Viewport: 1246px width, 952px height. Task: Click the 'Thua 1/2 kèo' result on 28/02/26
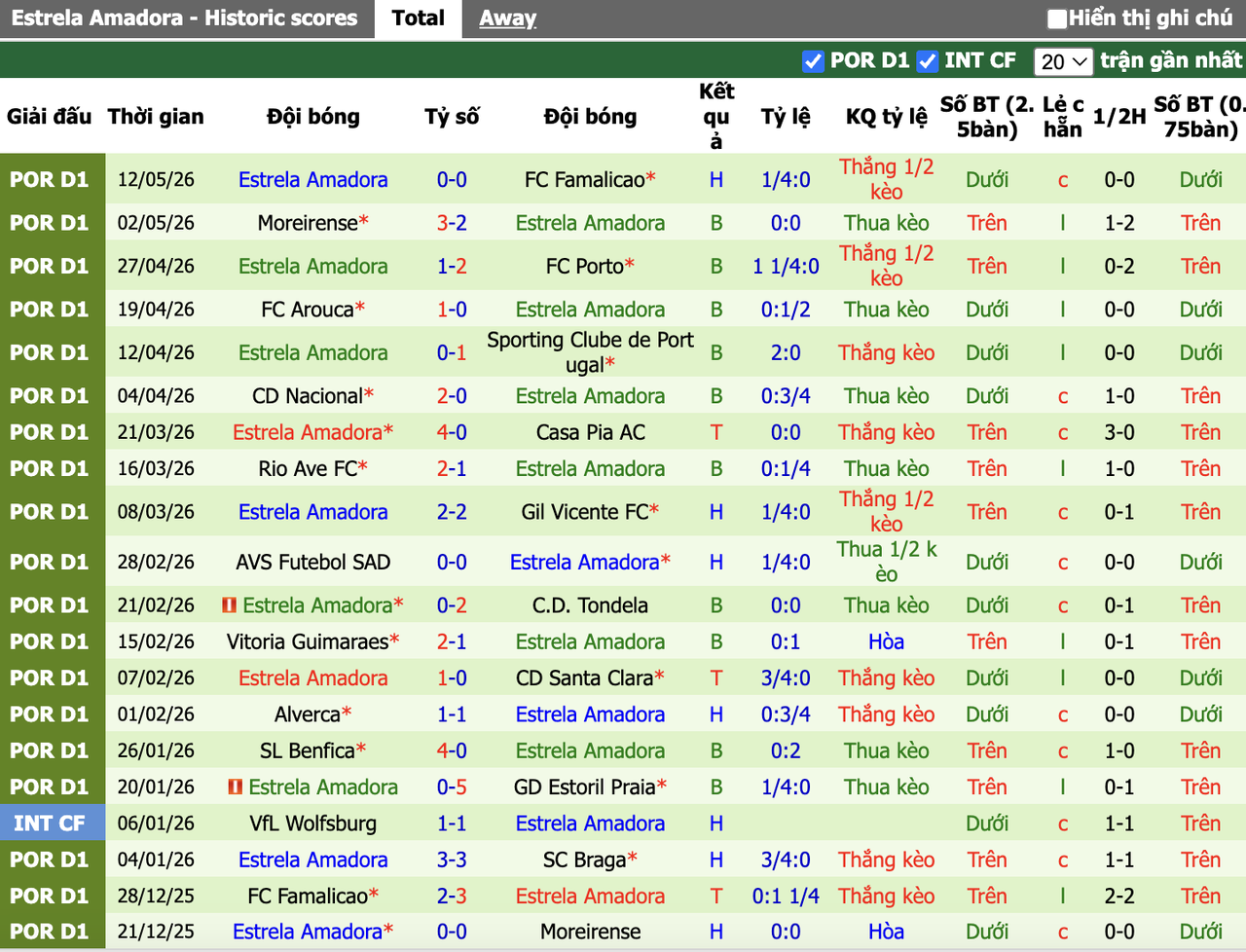click(887, 562)
